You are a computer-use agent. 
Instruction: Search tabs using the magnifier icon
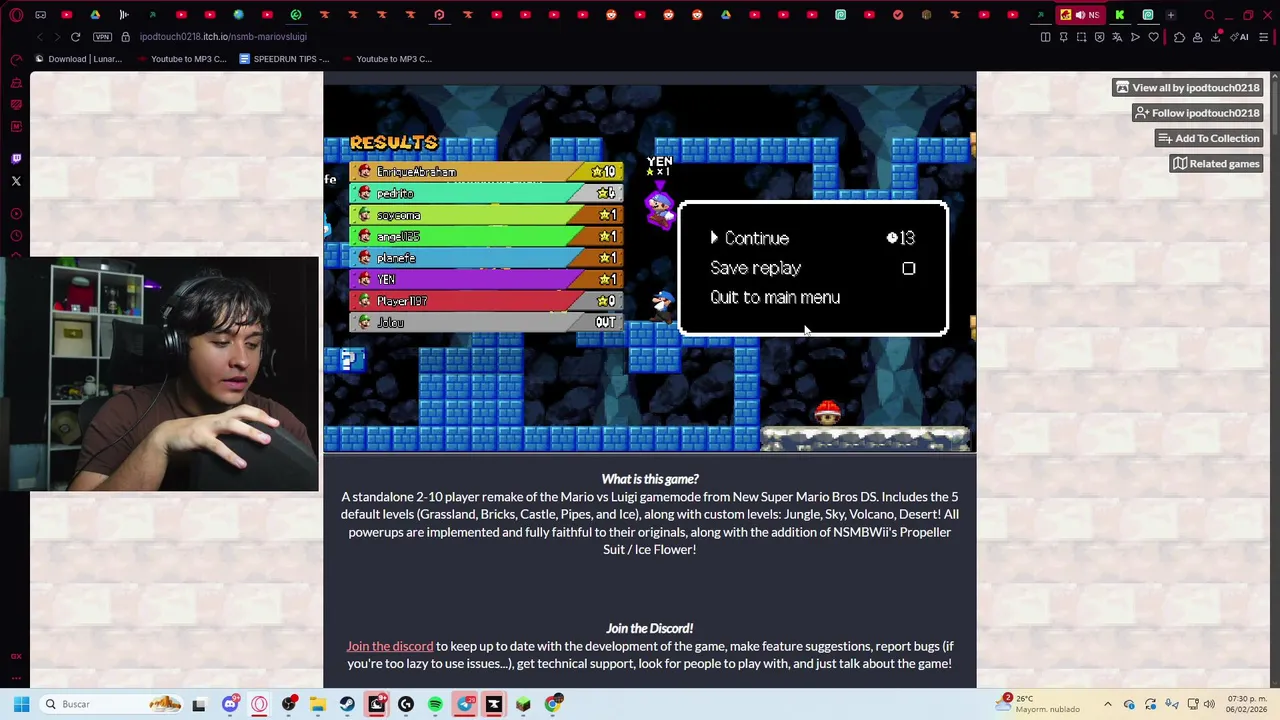pos(1209,15)
